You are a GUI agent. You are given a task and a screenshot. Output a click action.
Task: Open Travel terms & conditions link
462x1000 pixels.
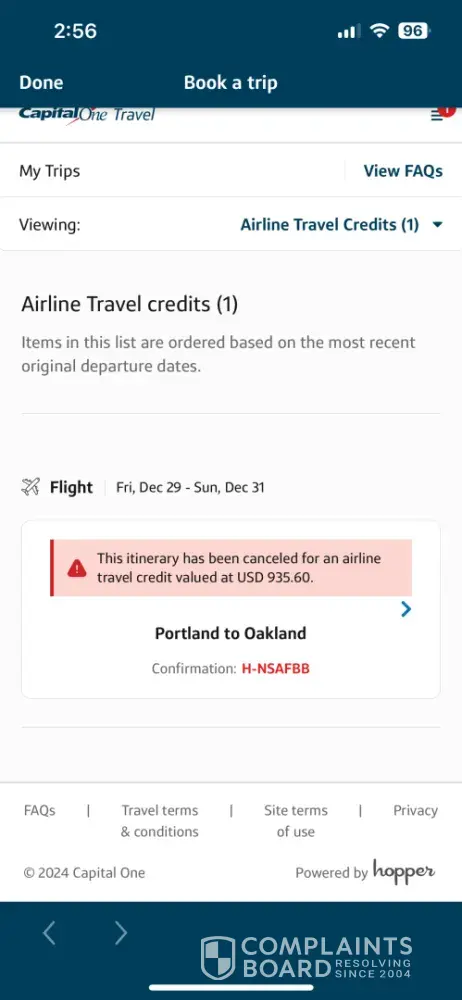tap(160, 821)
